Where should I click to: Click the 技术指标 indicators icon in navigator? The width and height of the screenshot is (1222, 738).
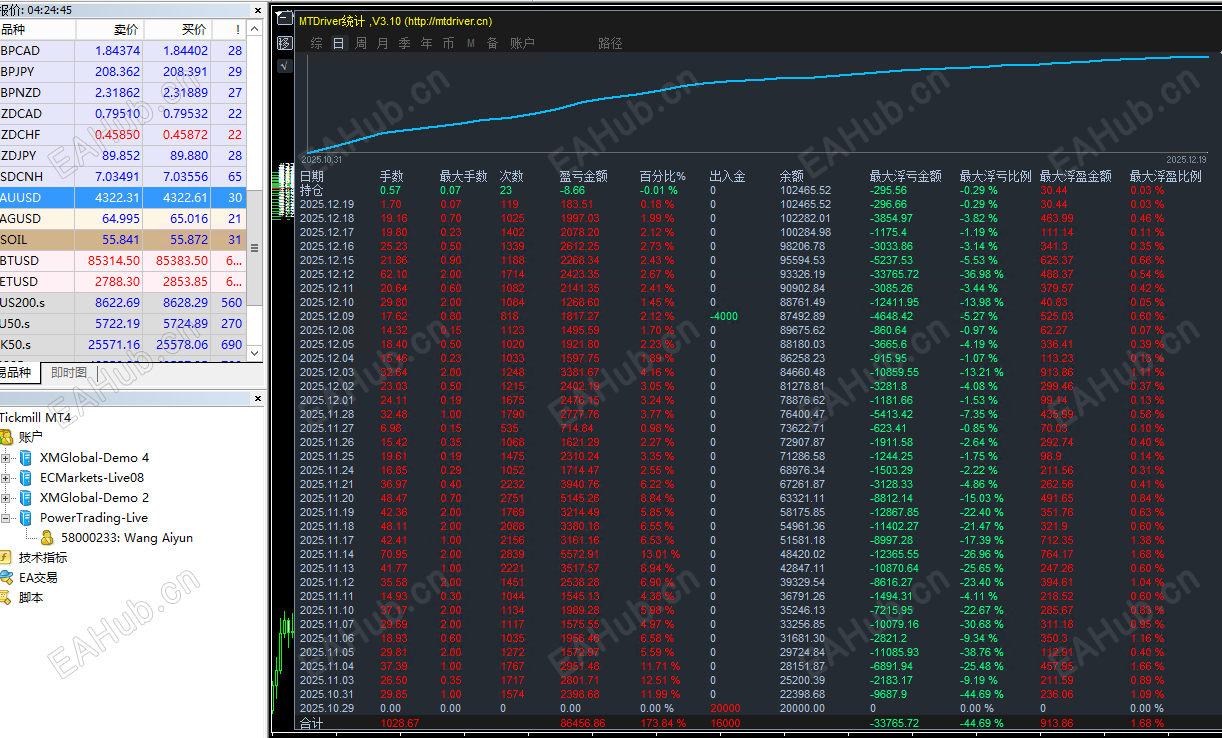pos(7,557)
